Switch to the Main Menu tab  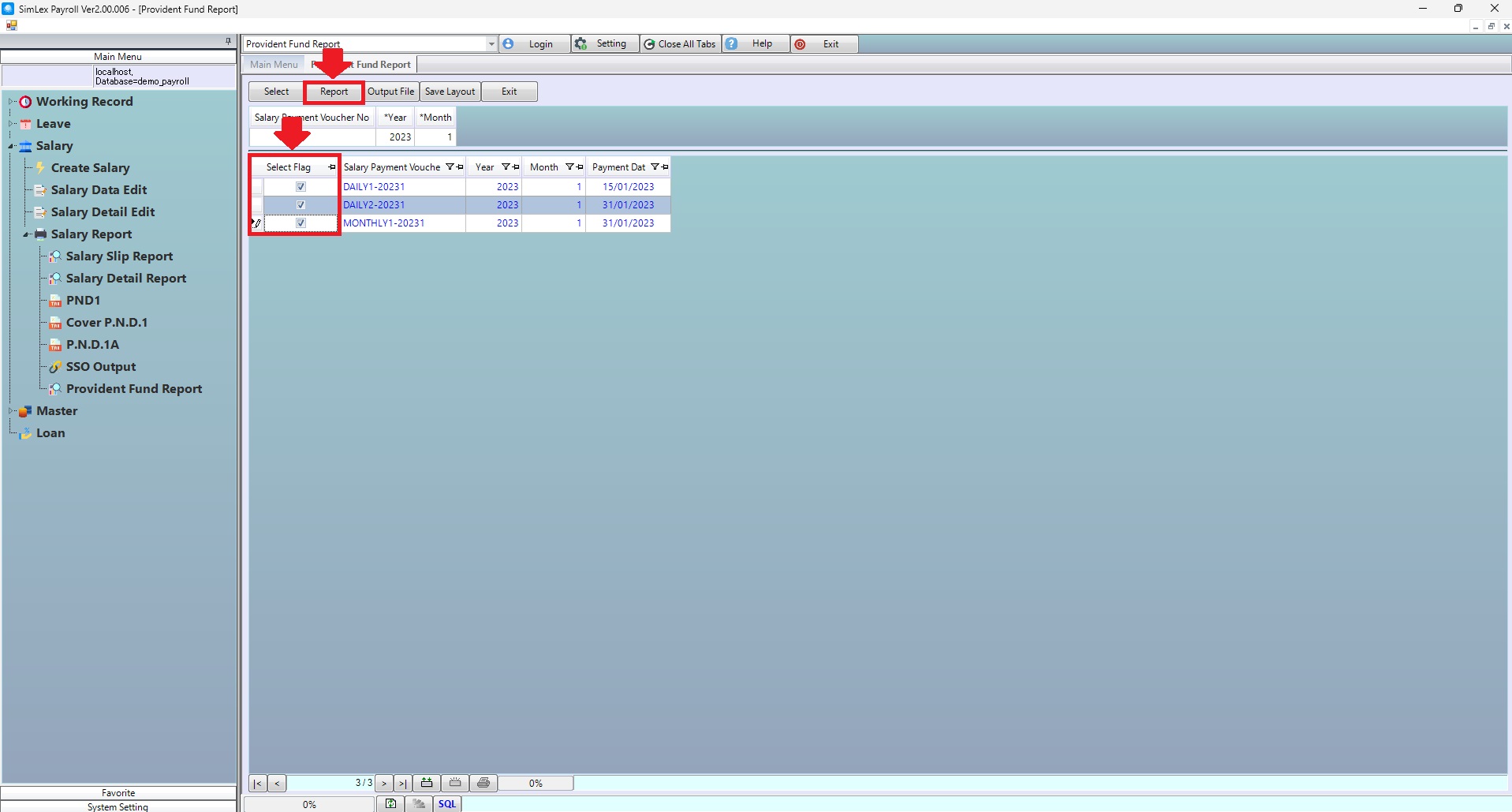pos(274,65)
